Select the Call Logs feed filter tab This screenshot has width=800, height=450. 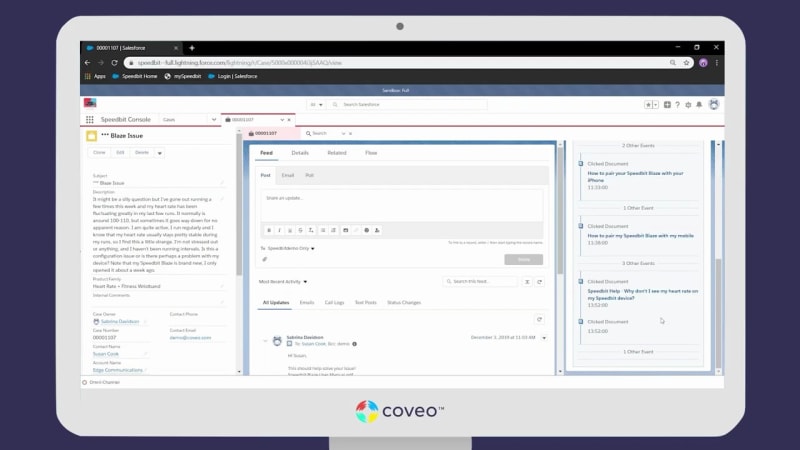335,302
